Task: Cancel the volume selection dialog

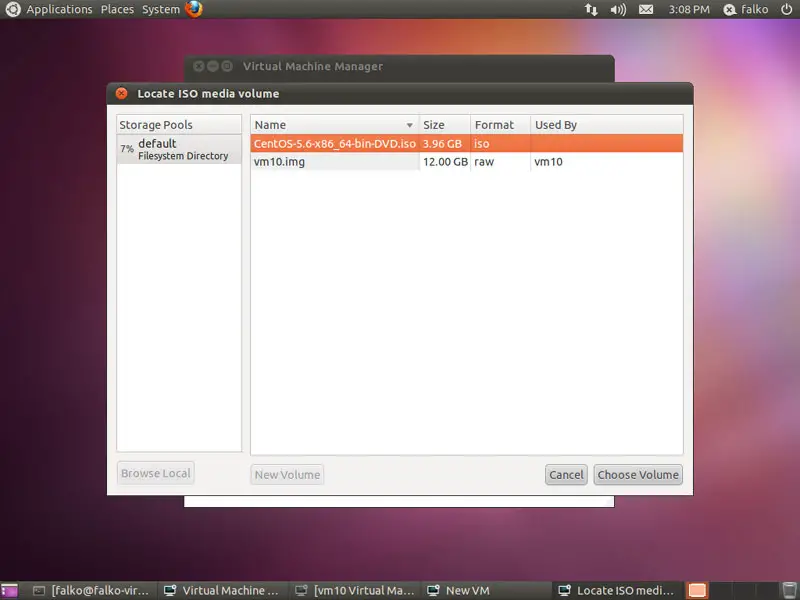Action: click(566, 474)
